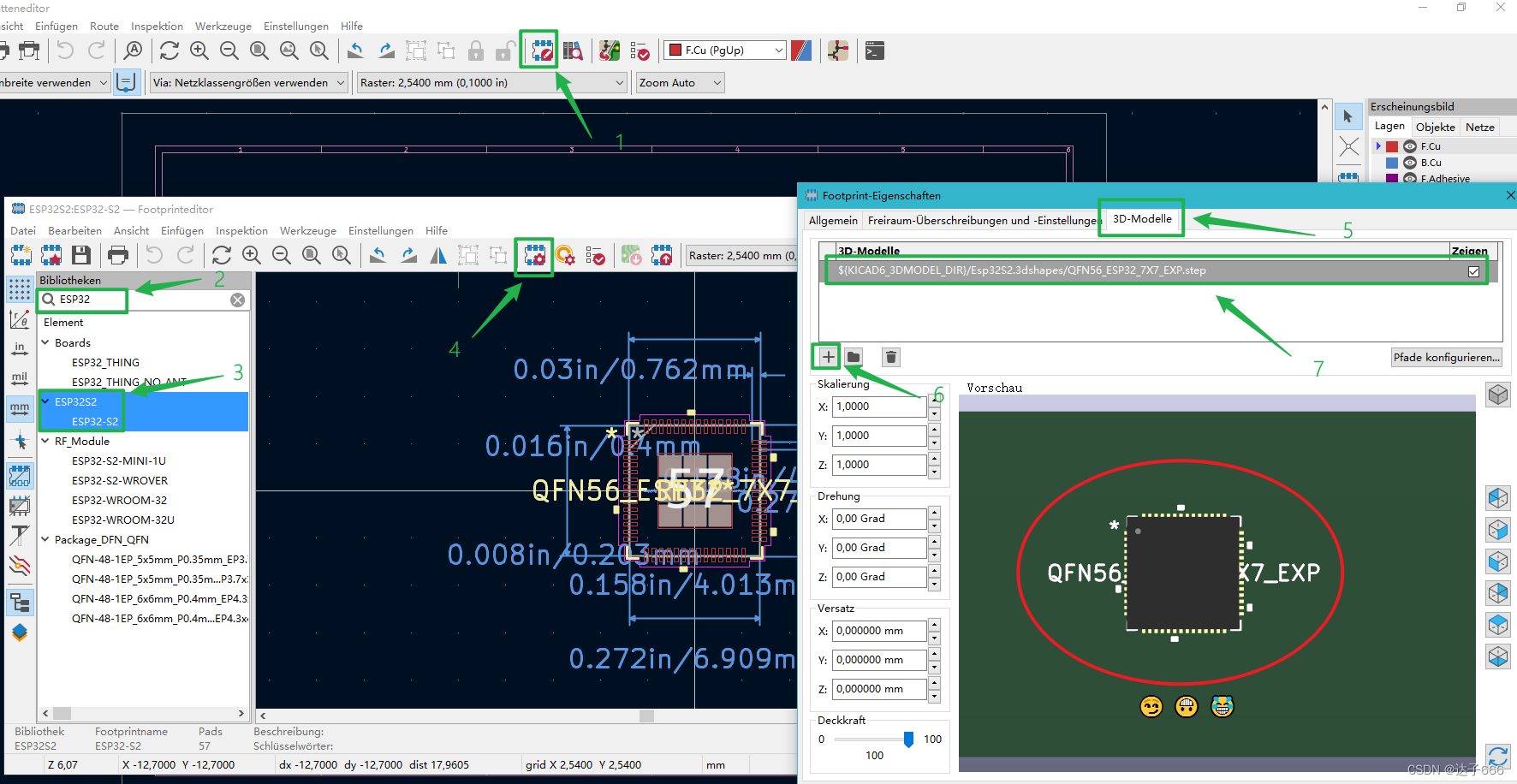1517x784 pixels.
Task: Clear the ESP32 library search field
Action: coord(237,300)
